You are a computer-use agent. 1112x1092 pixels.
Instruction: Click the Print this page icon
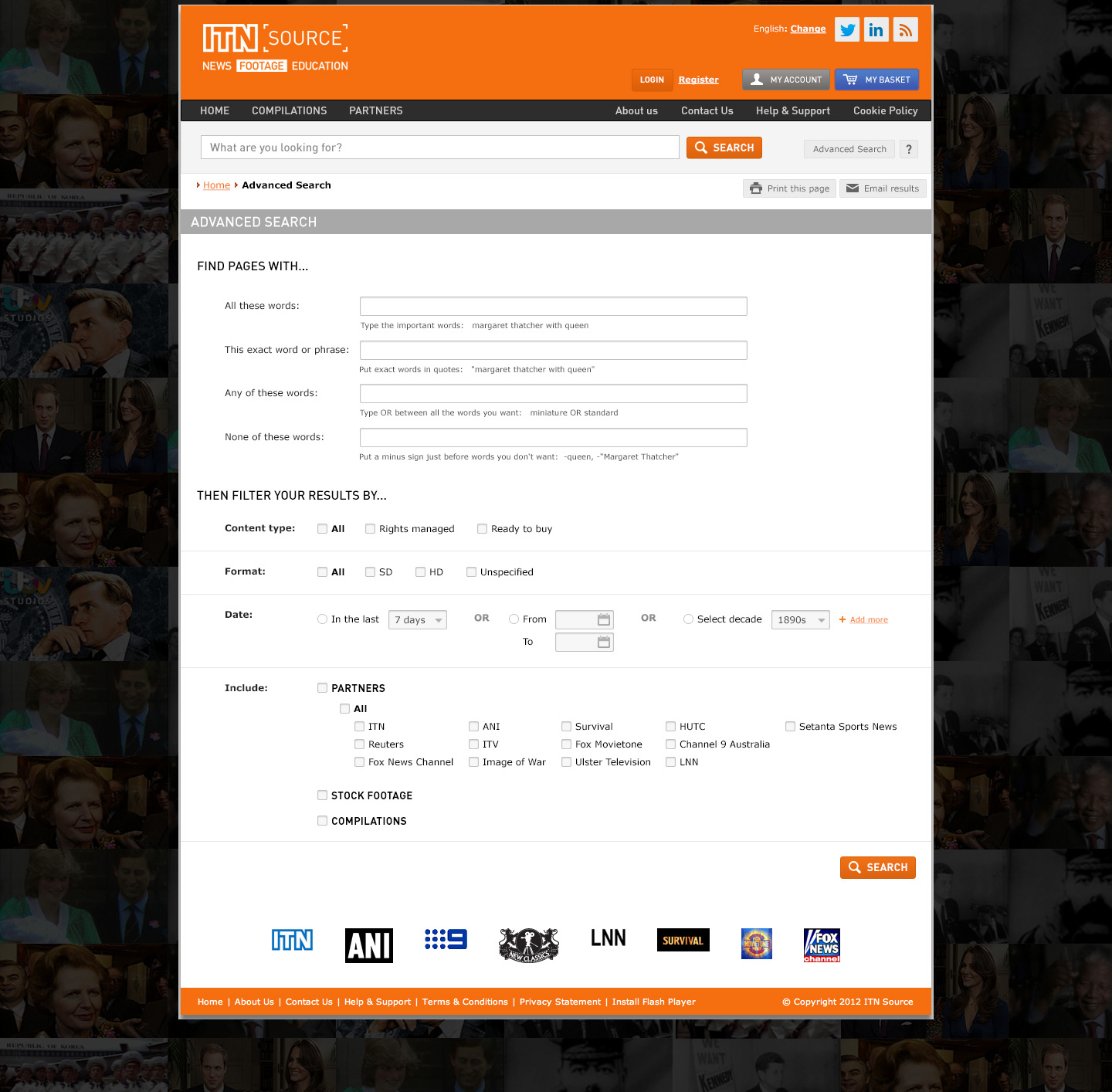(756, 188)
